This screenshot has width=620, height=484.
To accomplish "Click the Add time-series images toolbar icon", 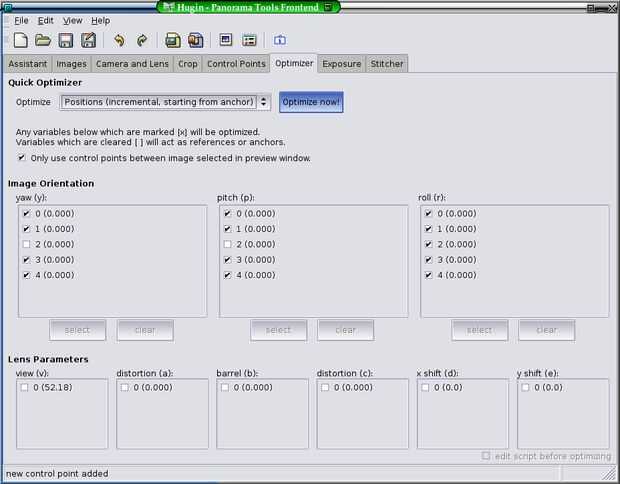I will tap(196, 40).
